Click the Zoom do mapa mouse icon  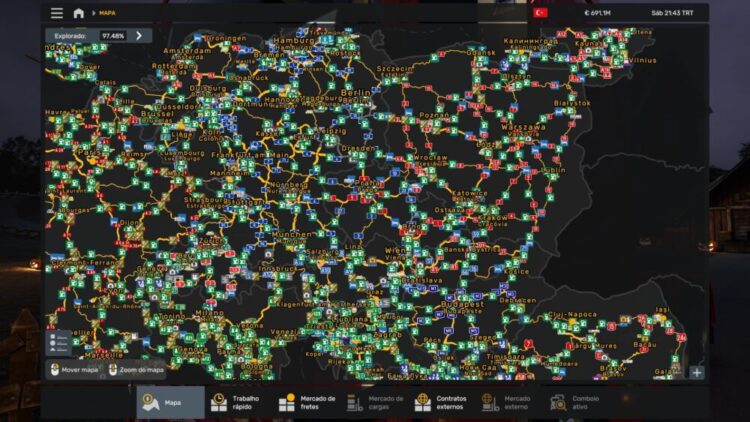pyautogui.click(x=113, y=370)
